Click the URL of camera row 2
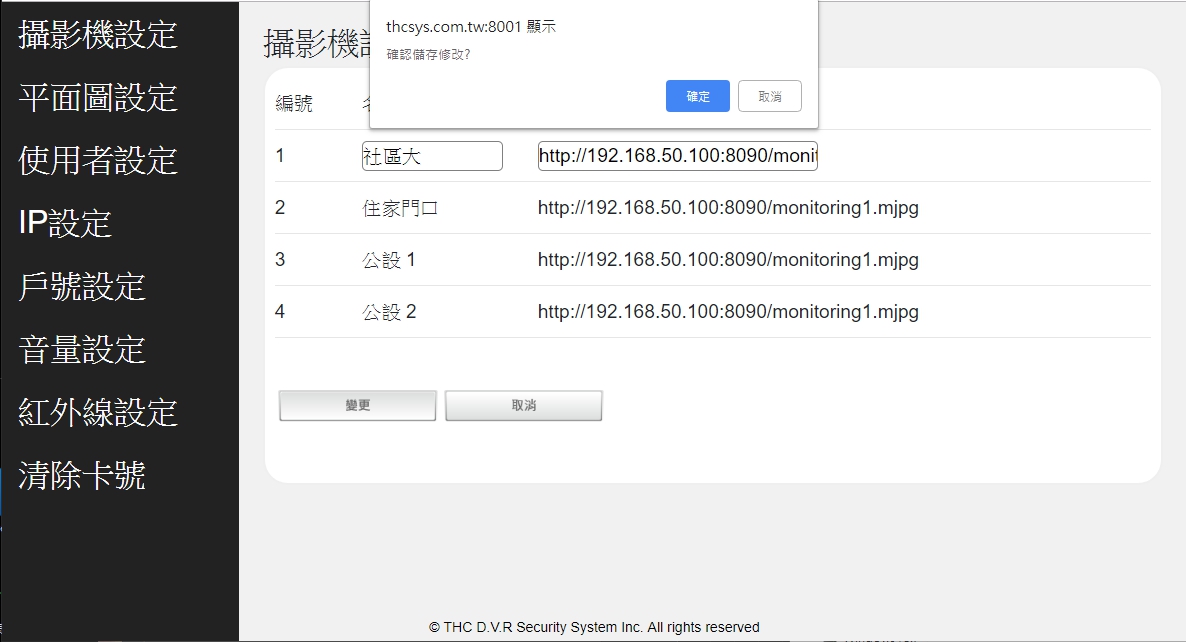The image size is (1186, 642). coord(727,208)
